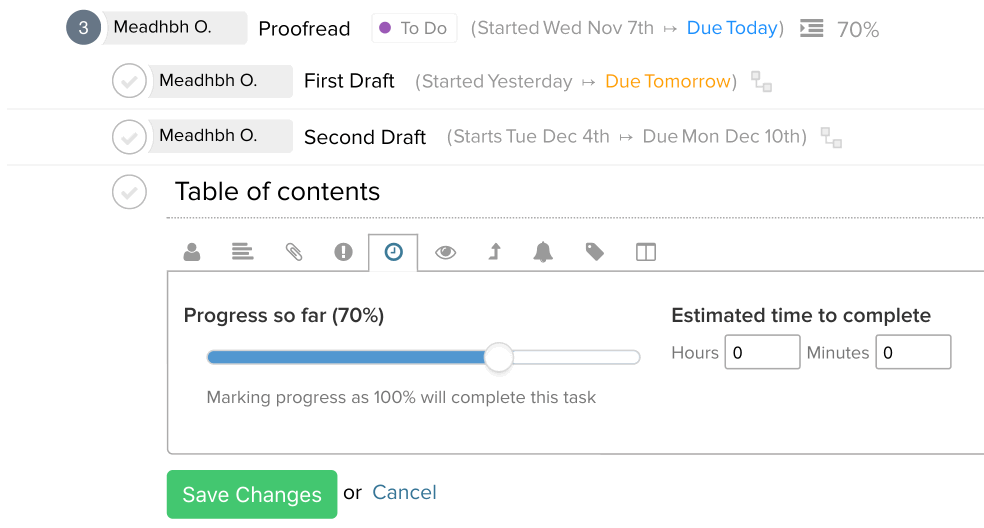Click the Save Changes button
Image resolution: width=984 pixels, height=528 pixels.
pyautogui.click(x=252, y=494)
